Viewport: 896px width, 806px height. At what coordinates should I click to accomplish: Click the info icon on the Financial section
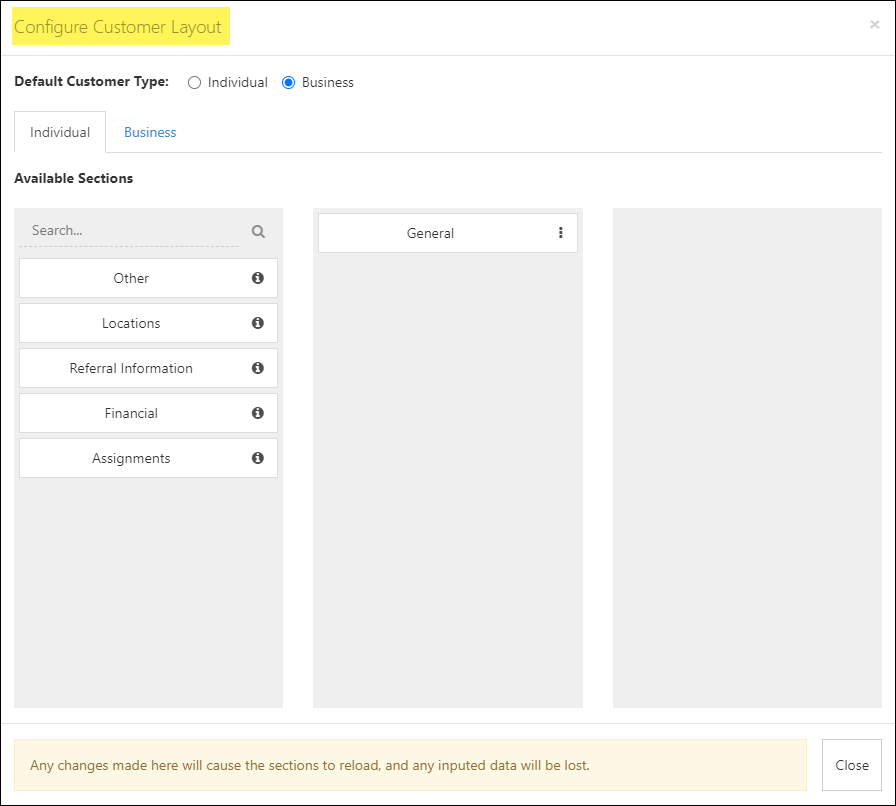(258, 413)
